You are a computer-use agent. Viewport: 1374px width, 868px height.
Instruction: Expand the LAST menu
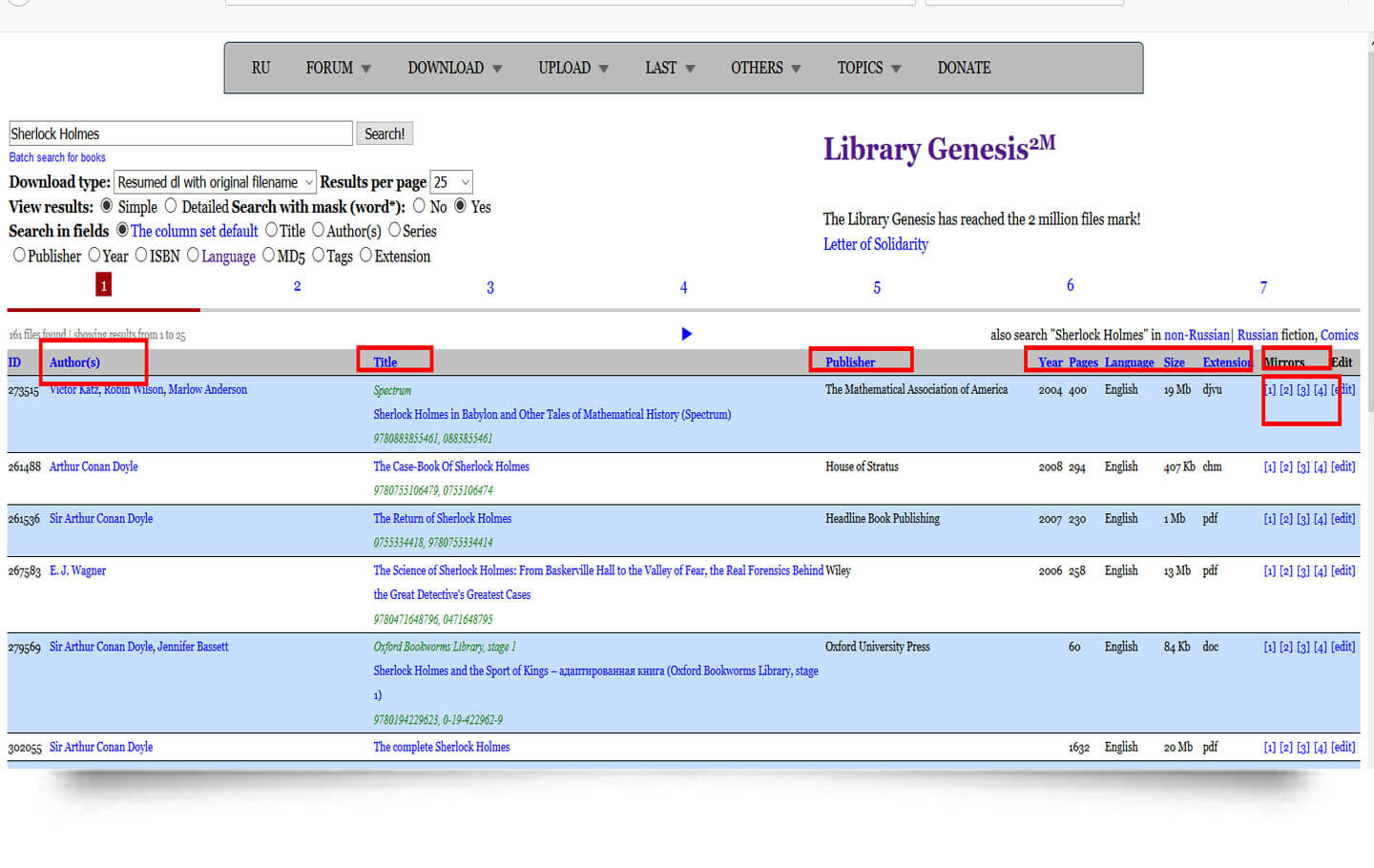coord(670,68)
